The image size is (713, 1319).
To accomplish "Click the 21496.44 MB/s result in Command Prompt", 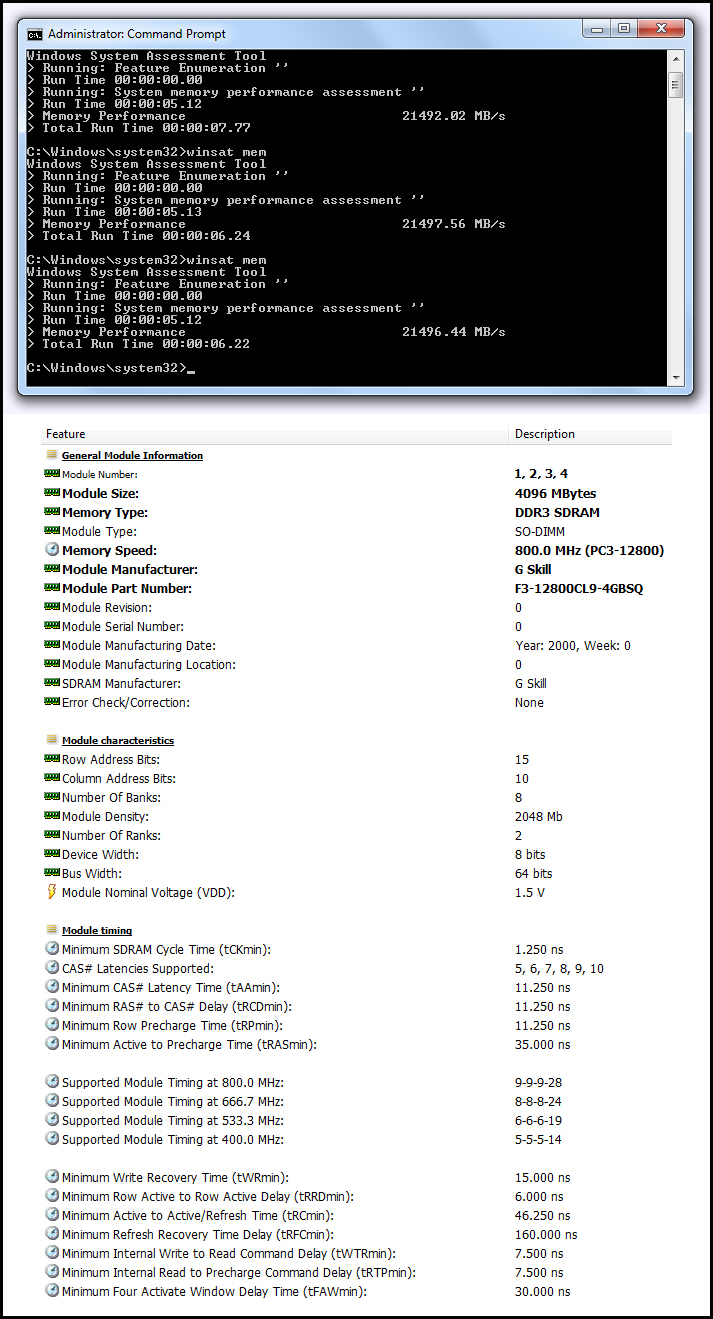I will (454, 332).
